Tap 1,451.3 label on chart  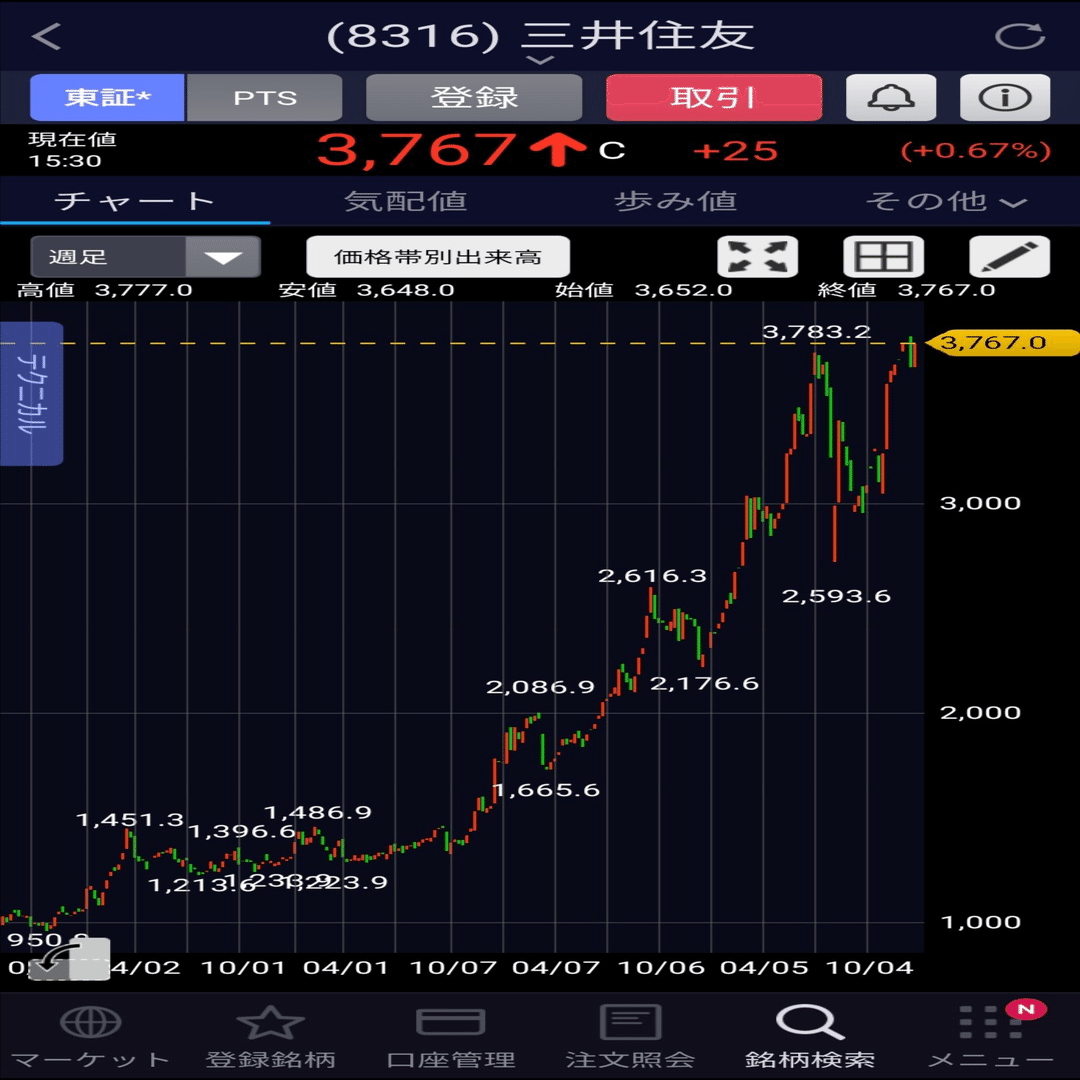[130, 820]
